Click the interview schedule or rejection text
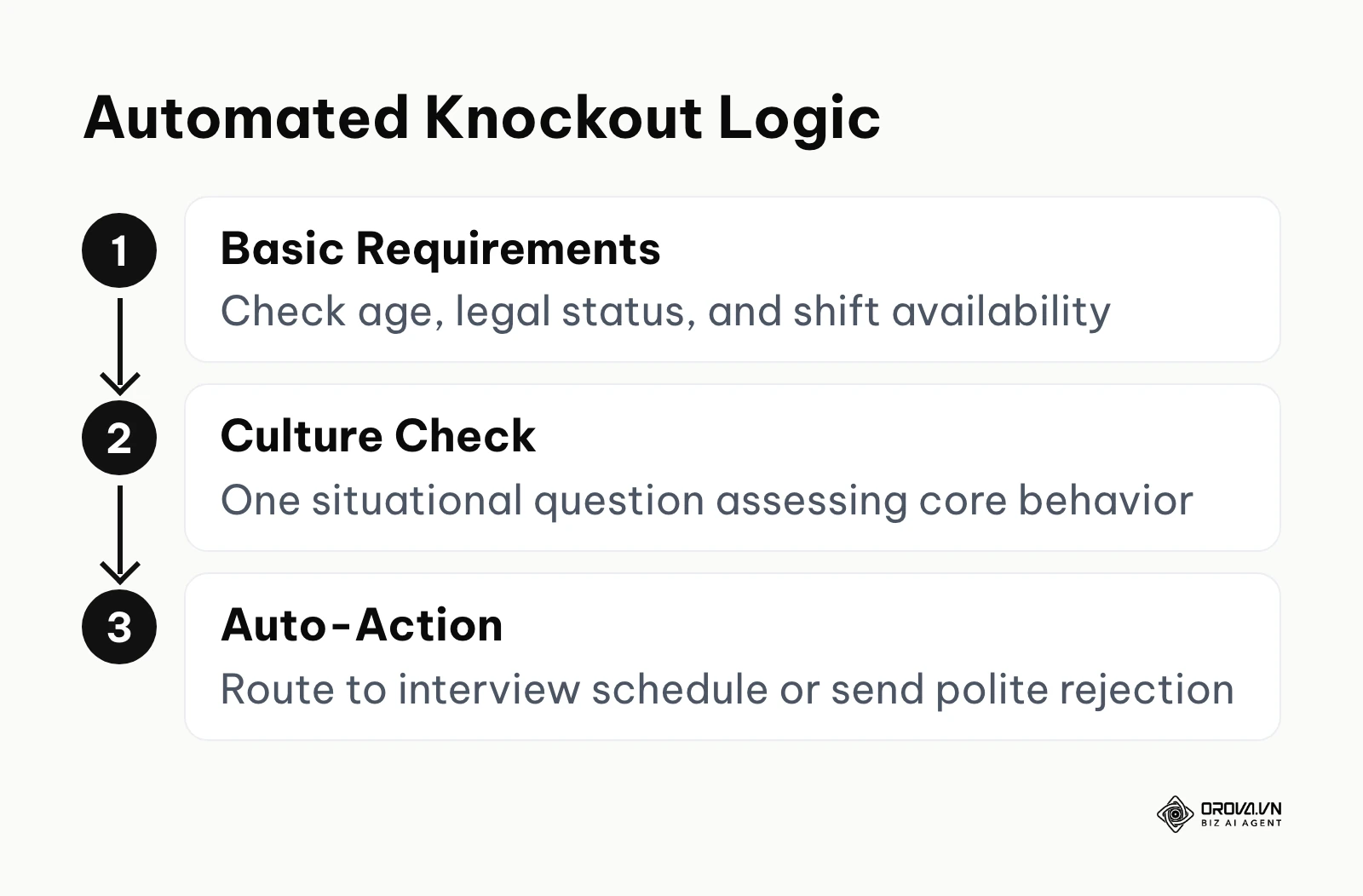 click(x=727, y=689)
